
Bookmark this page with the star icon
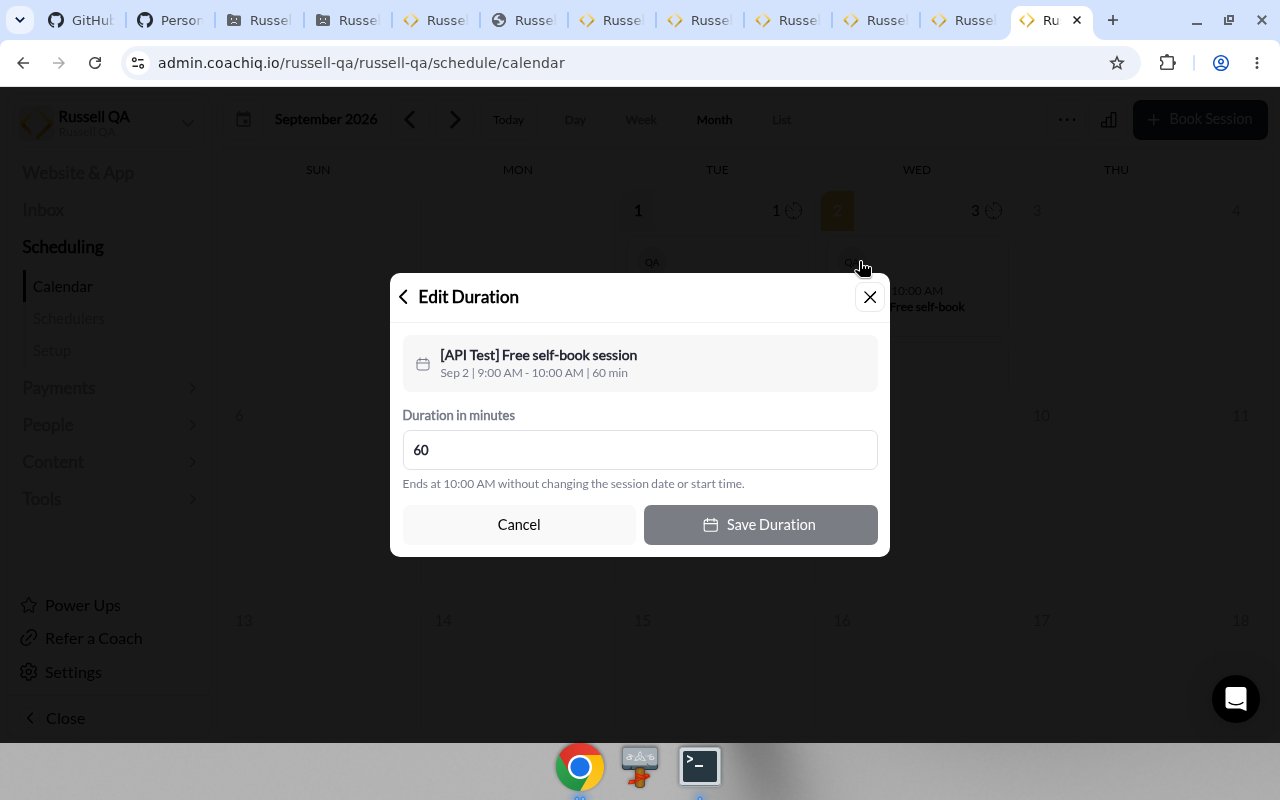1117,63
